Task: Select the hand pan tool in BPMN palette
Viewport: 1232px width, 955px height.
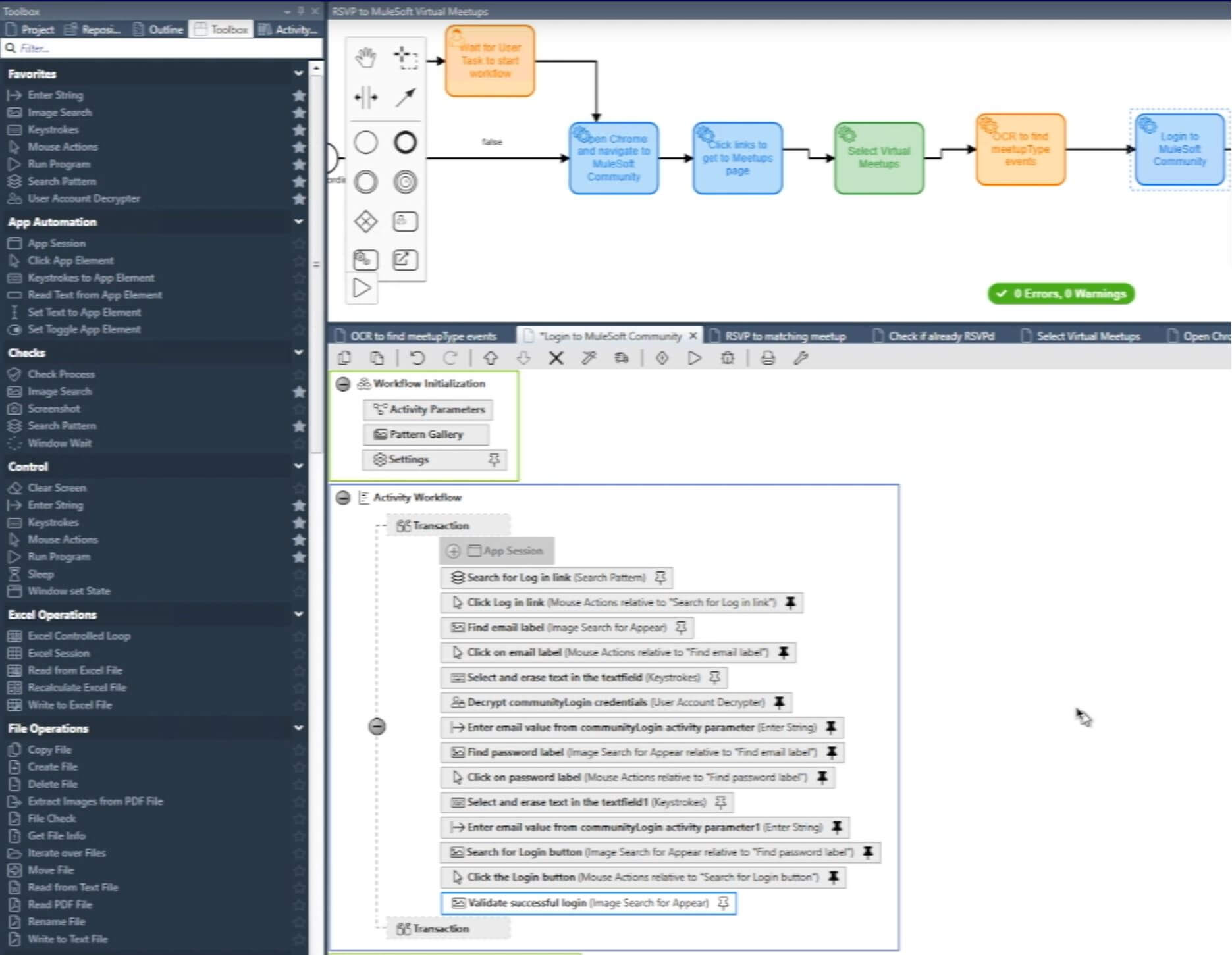Action: pyautogui.click(x=365, y=58)
